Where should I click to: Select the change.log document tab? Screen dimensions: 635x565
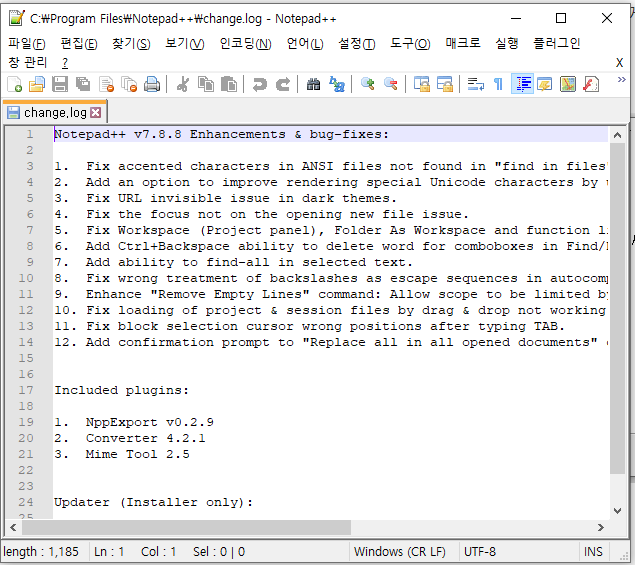click(55, 112)
